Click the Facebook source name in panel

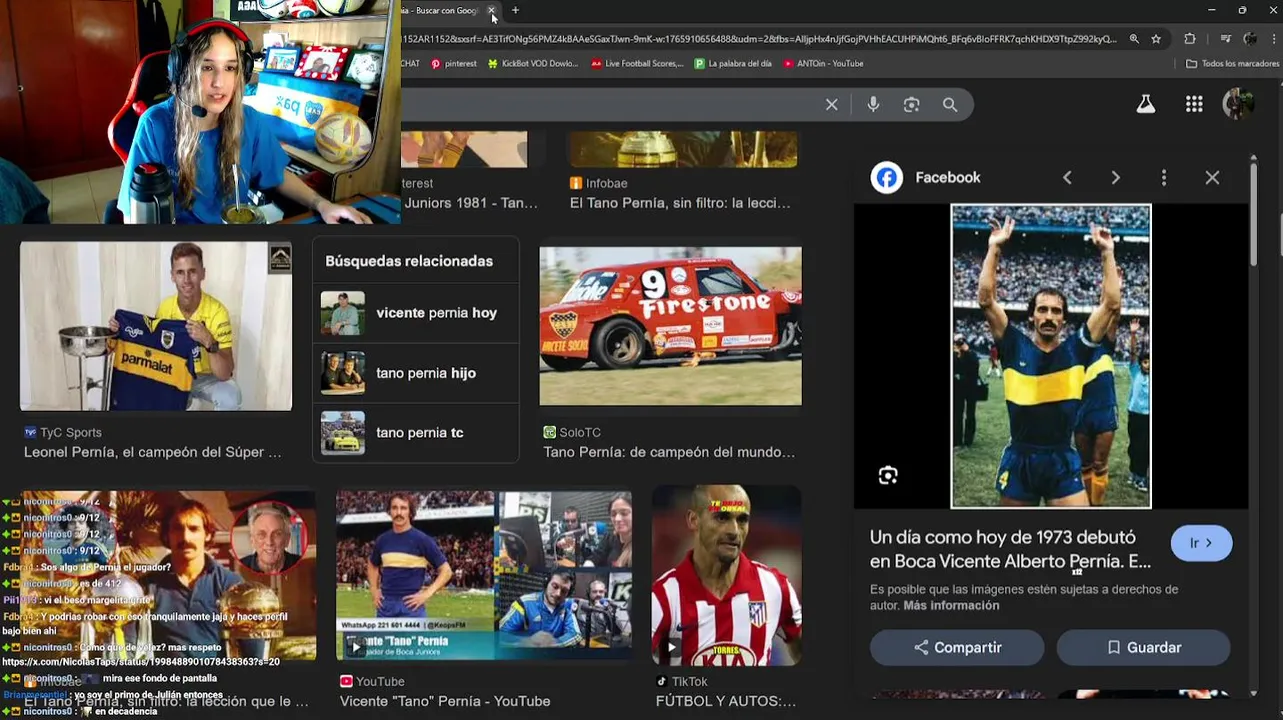click(x=947, y=177)
